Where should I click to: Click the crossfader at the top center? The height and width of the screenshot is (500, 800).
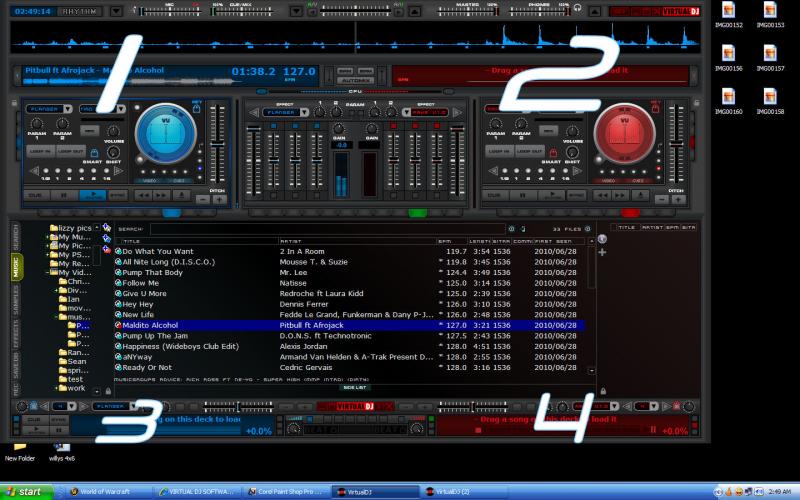(x=356, y=9)
